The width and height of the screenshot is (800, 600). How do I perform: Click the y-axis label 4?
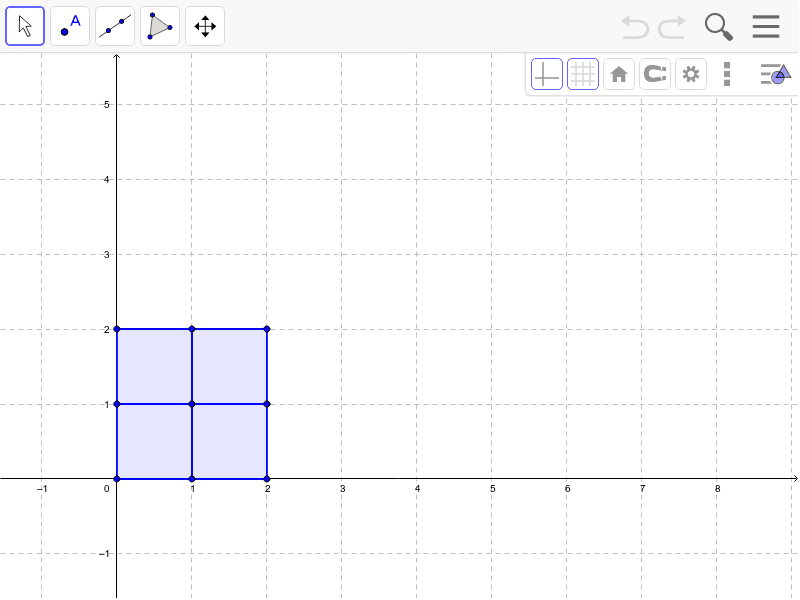point(107,180)
